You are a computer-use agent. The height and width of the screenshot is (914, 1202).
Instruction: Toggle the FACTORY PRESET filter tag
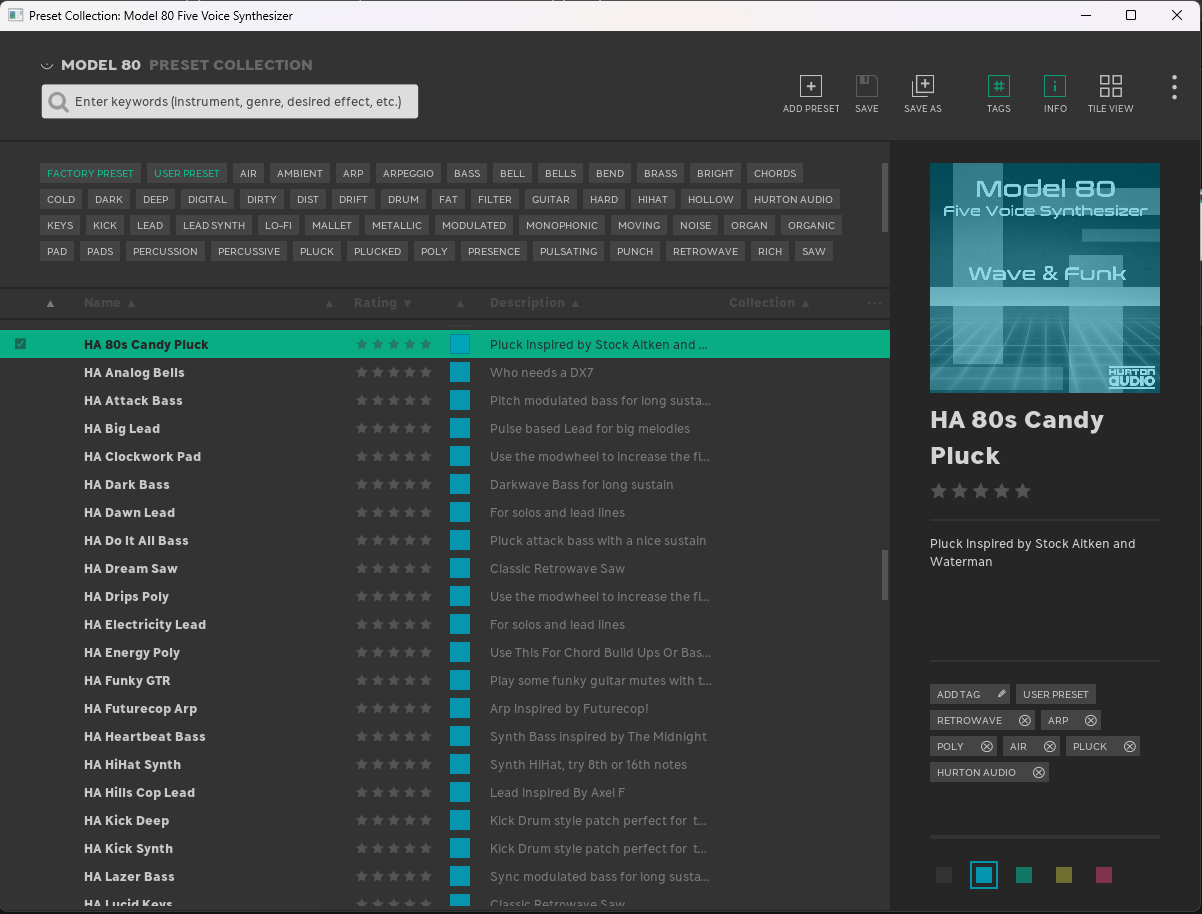pos(90,173)
